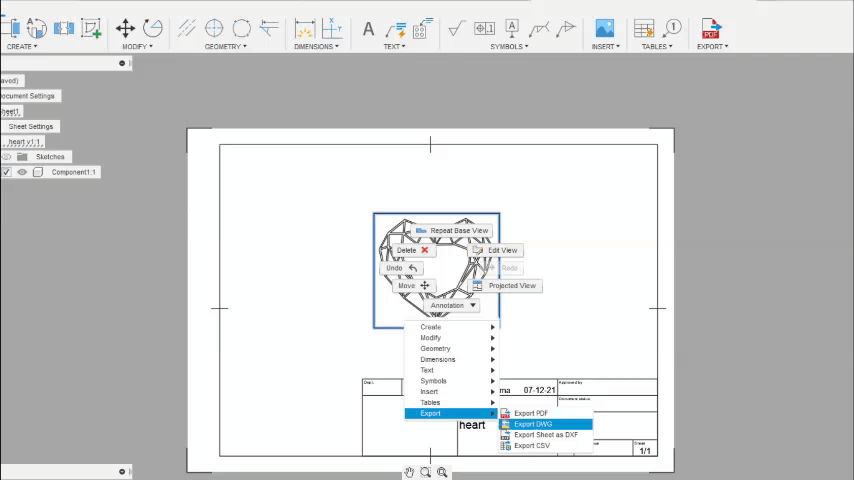Click Delete in marking menu
The image size is (854, 480).
[413, 250]
